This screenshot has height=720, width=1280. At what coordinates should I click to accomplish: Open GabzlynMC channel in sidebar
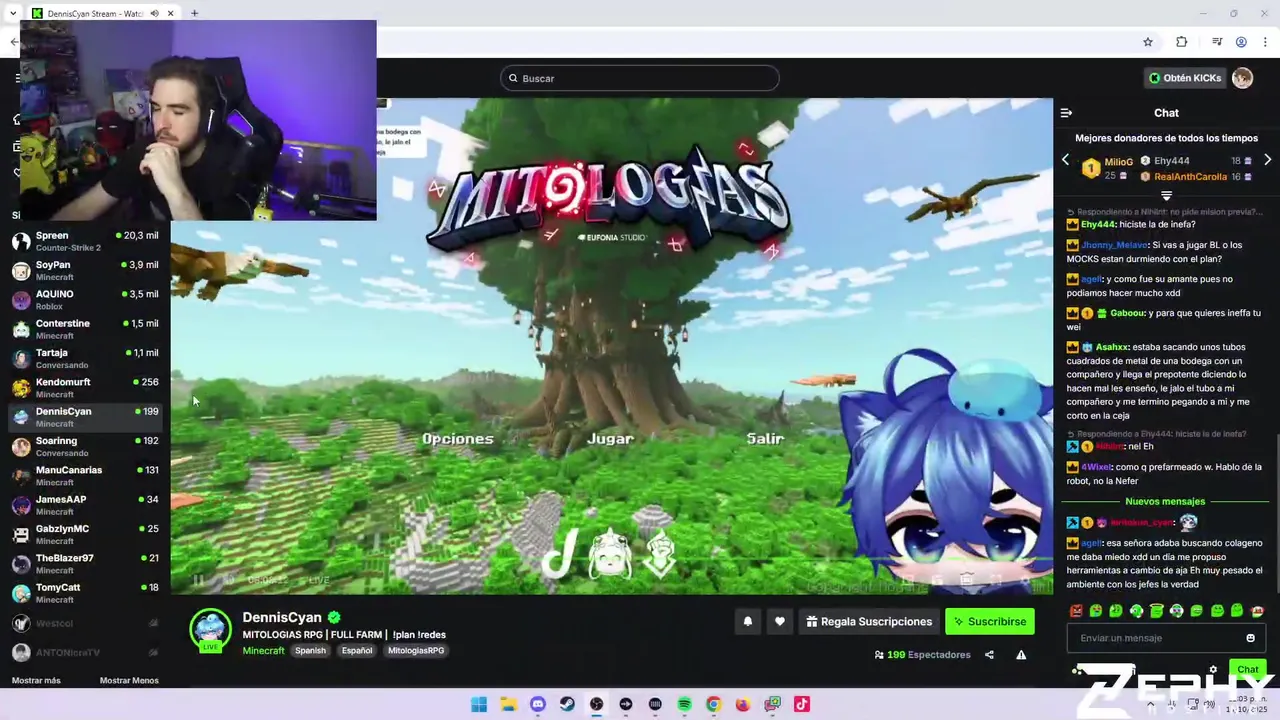(x=86, y=534)
